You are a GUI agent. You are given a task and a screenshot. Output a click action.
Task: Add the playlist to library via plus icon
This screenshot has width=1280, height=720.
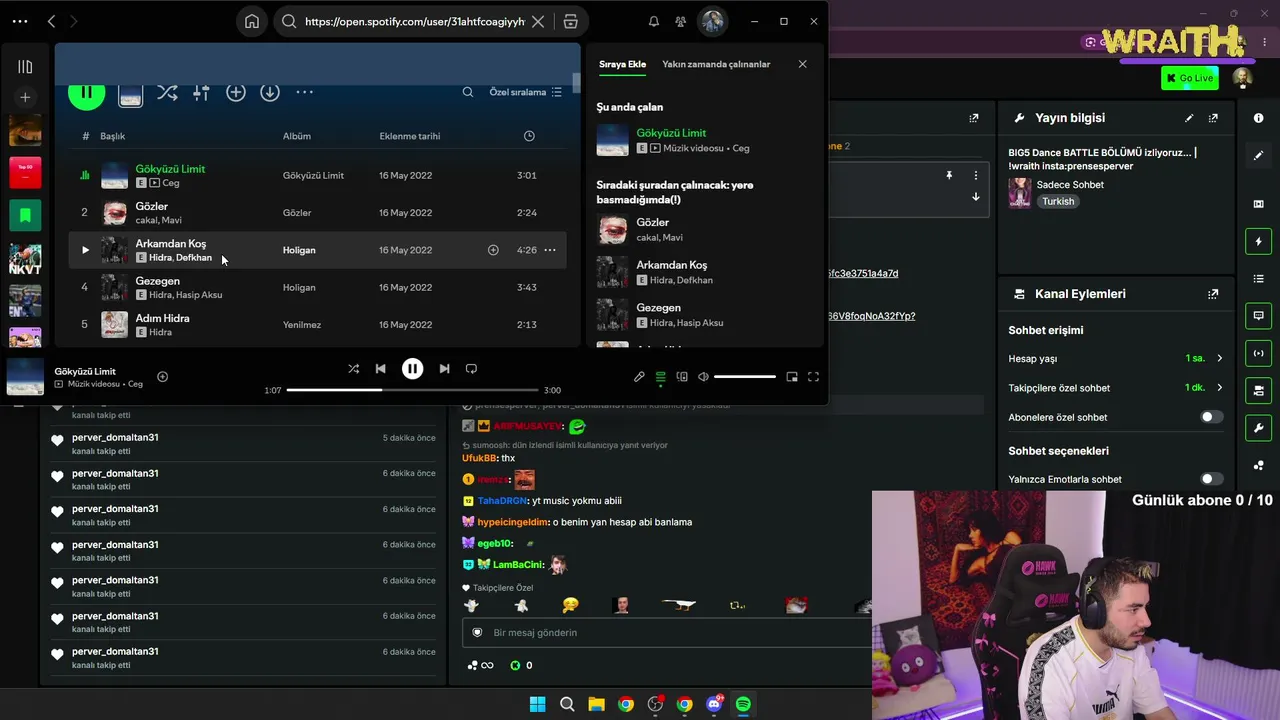point(236,92)
